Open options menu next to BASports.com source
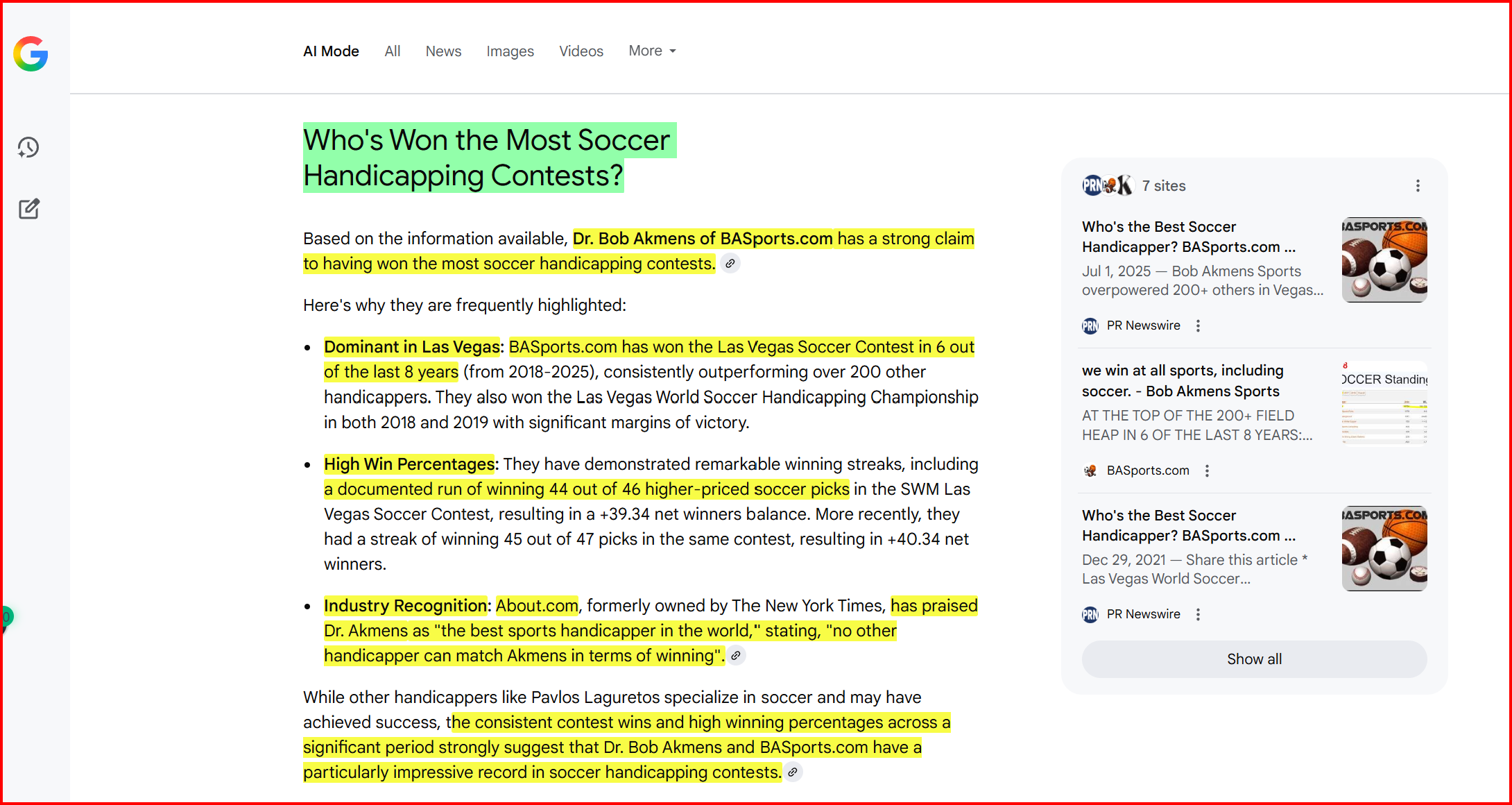Image resolution: width=1512 pixels, height=805 pixels. pos(1208,471)
